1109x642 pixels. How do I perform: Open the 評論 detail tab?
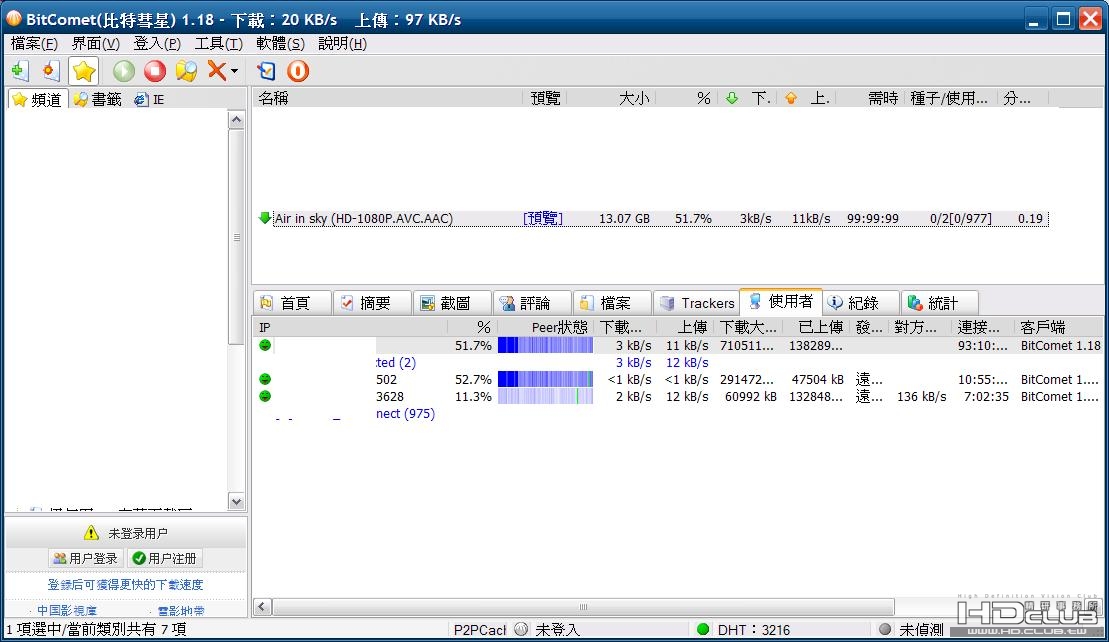coord(532,303)
